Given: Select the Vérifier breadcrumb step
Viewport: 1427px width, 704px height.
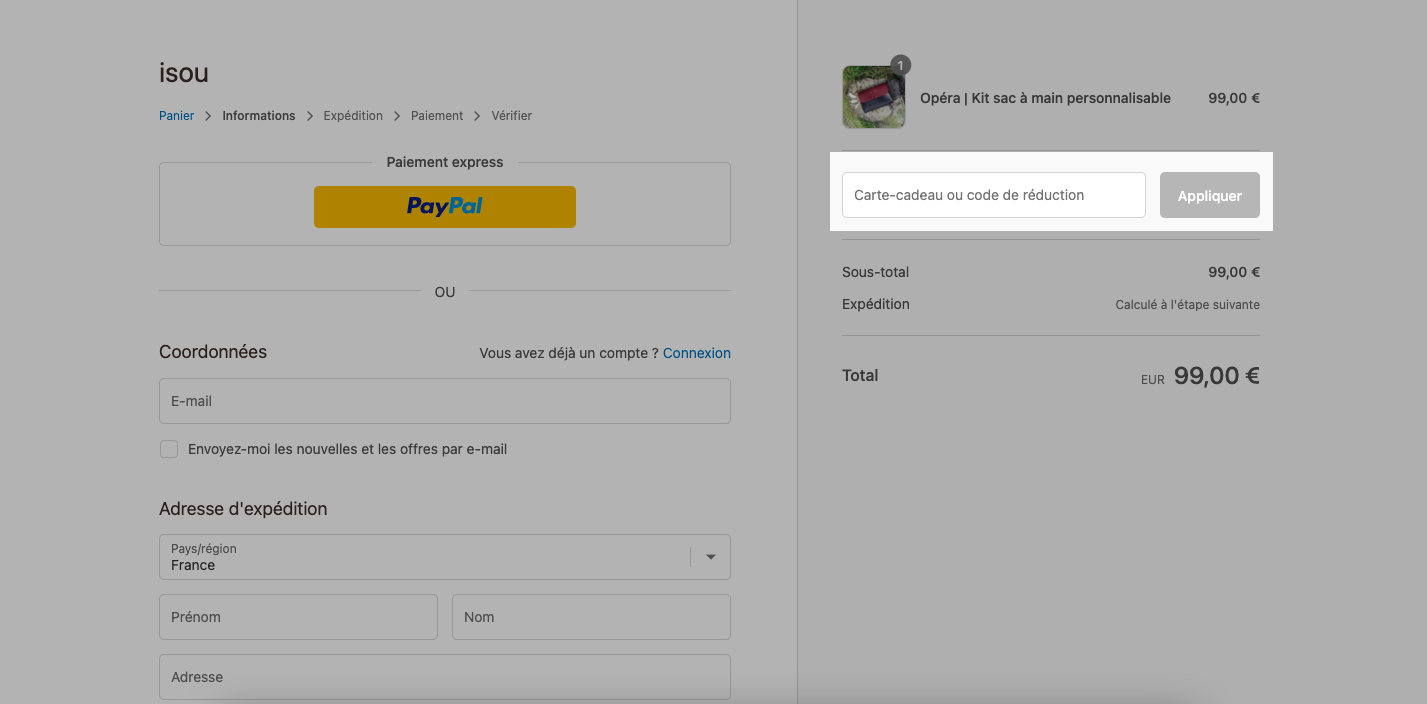Looking at the screenshot, I should tap(512, 116).
